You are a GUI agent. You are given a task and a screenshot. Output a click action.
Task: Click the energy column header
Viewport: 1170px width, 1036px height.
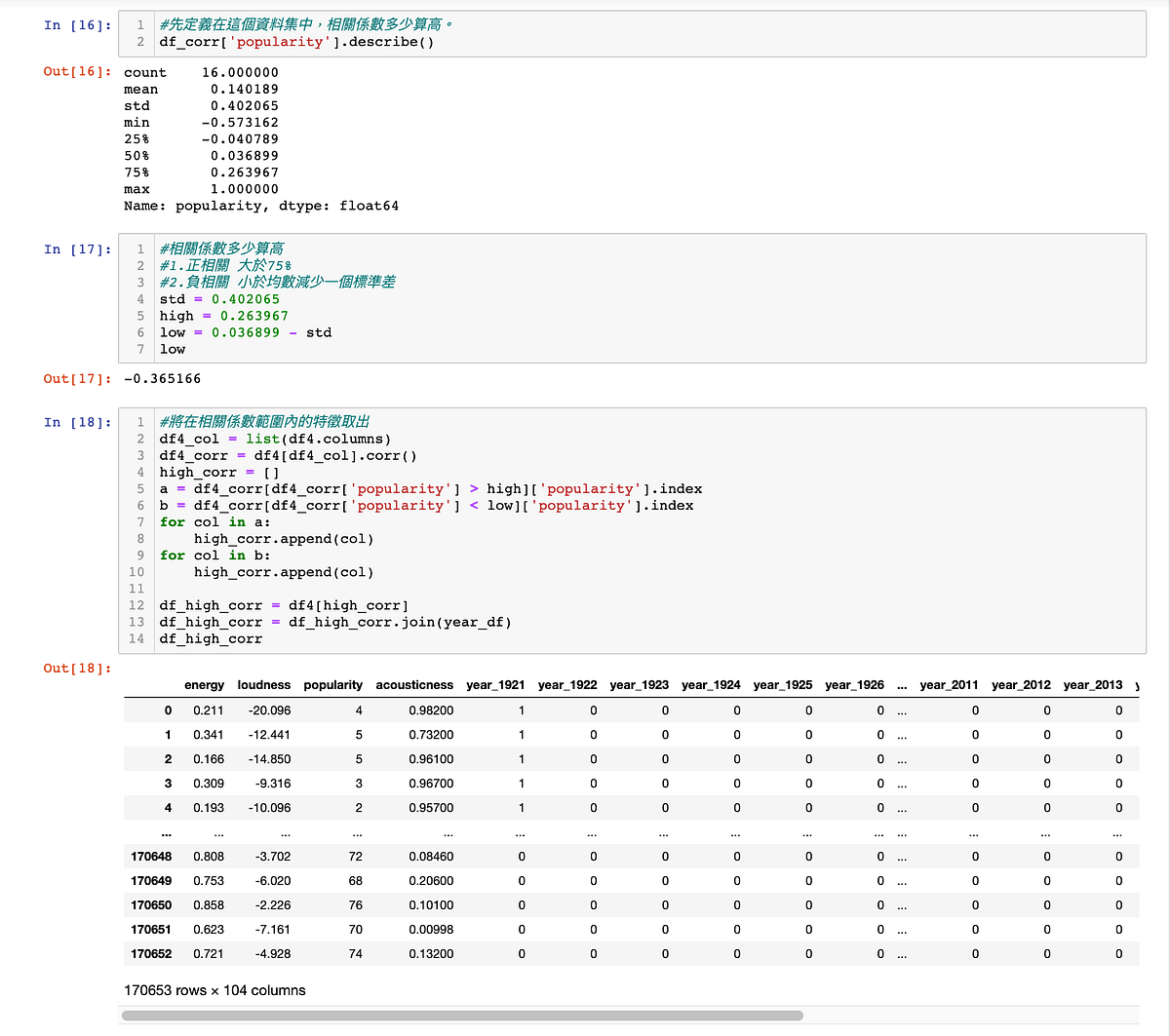(x=204, y=685)
